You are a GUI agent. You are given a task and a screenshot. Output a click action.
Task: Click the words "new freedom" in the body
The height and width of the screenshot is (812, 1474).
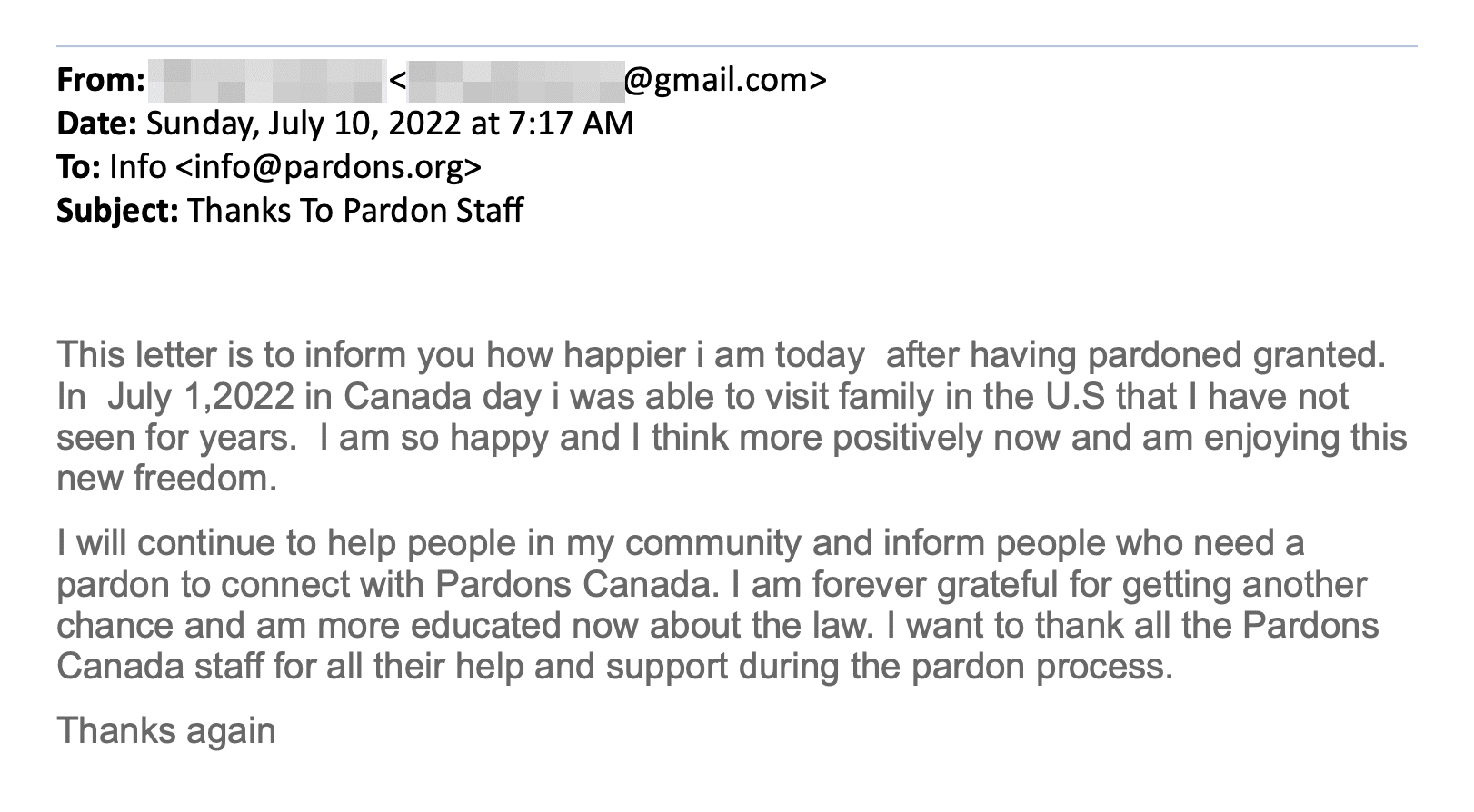(x=166, y=479)
